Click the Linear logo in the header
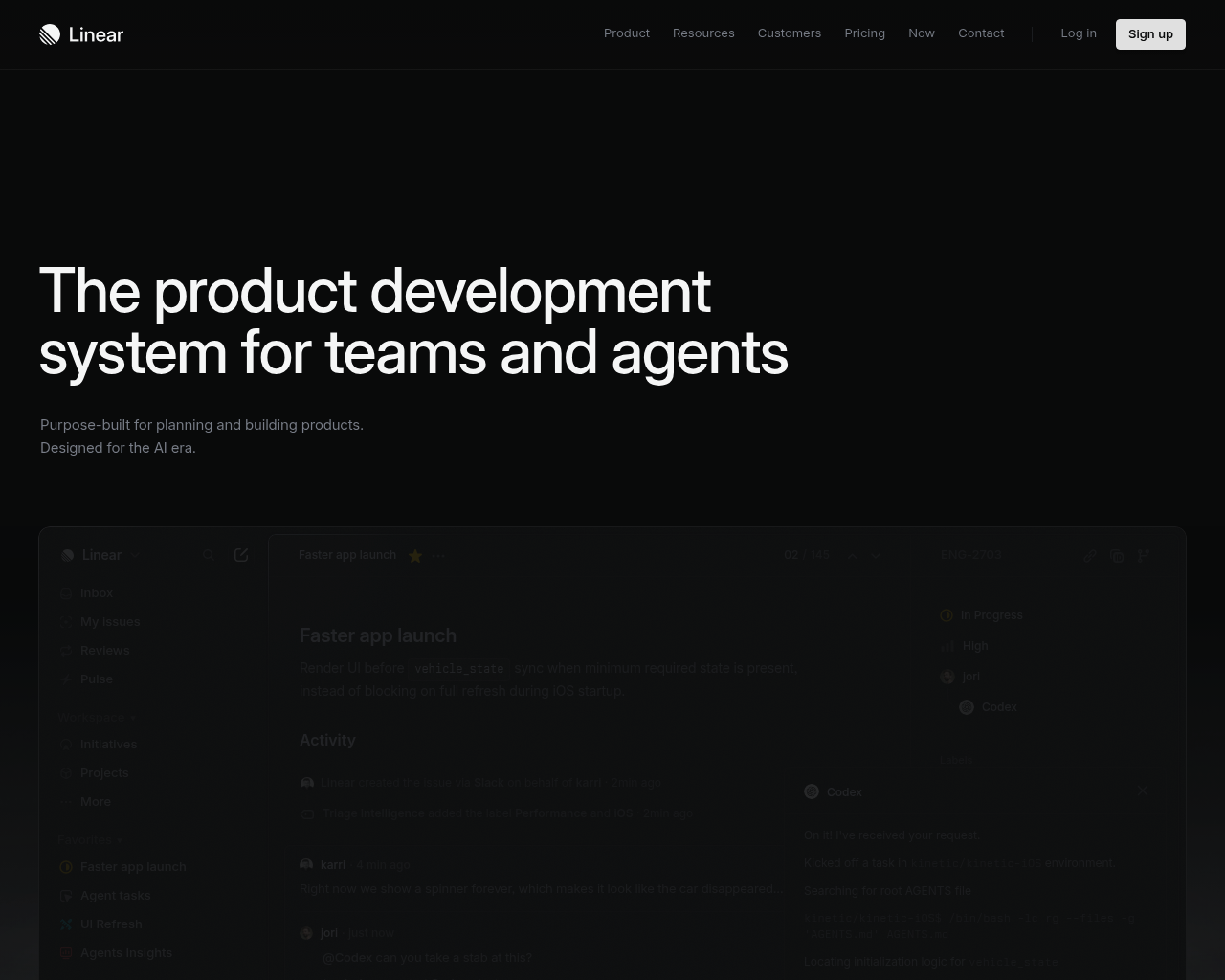The width and height of the screenshot is (1225, 980). pyautogui.click(x=81, y=34)
